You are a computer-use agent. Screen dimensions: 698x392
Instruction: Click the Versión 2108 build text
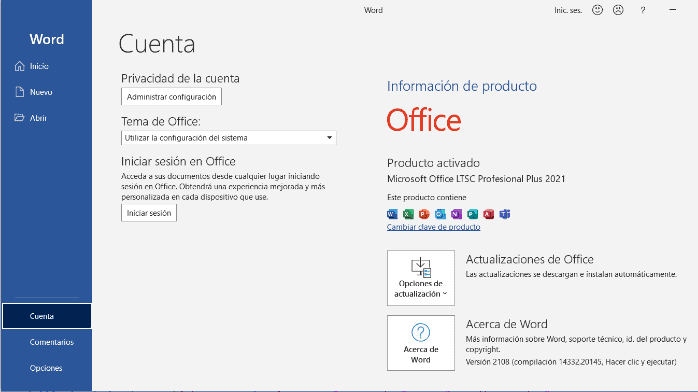[571, 362]
